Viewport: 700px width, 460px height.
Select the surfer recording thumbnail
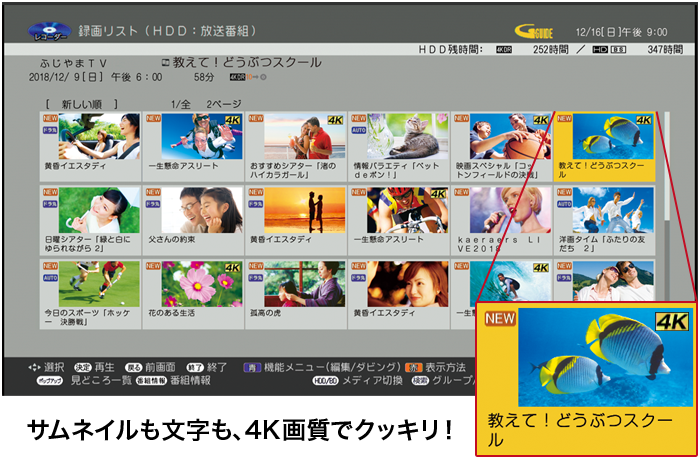[509, 280]
